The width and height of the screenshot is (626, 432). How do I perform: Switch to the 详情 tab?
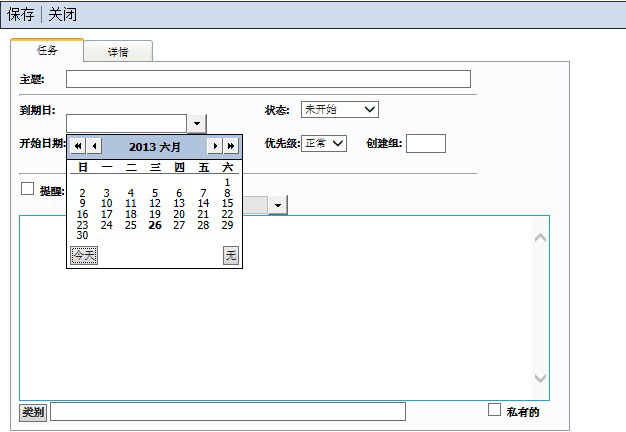pyautogui.click(x=118, y=52)
